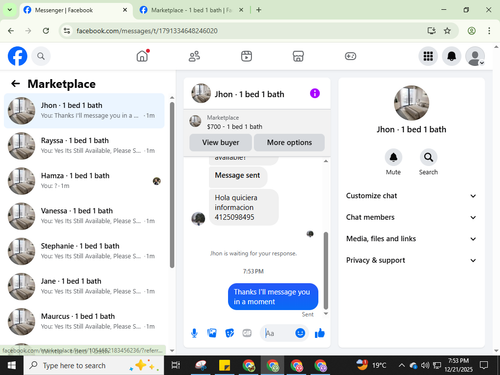The width and height of the screenshot is (500, 375).
Task: Expand the Chat members section
Action: coord(411,217)
